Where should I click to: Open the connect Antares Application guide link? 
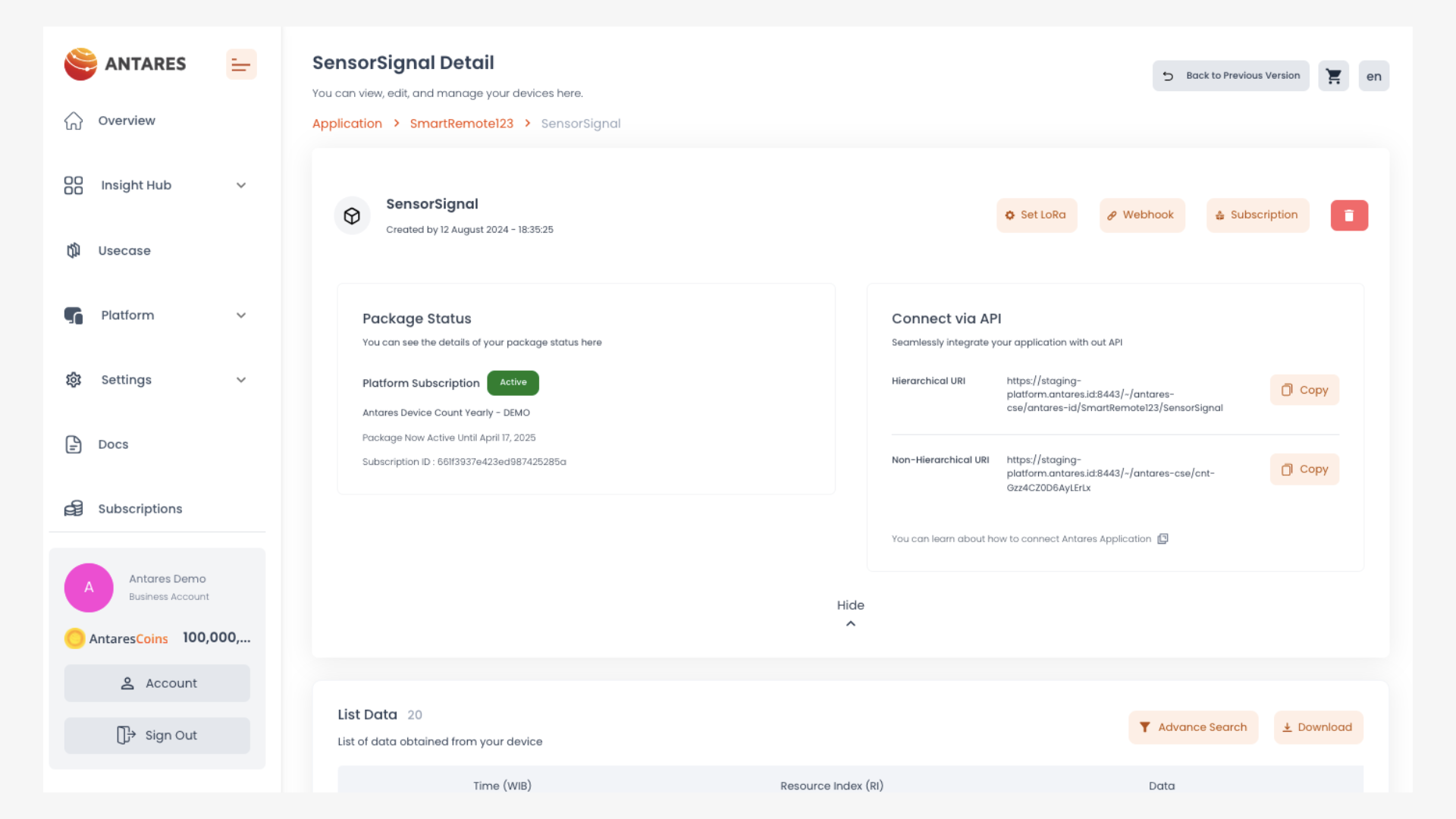[1021, 539]
